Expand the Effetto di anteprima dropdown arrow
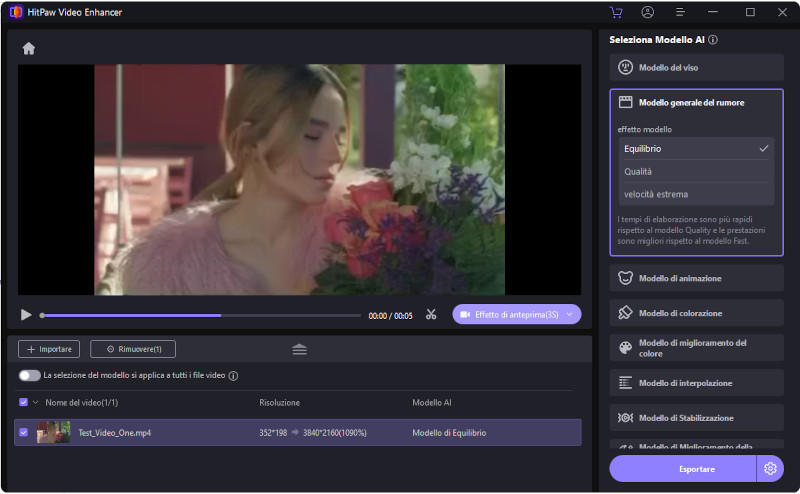The height and width of the screenshot is (494, 800). pos(570,314)
